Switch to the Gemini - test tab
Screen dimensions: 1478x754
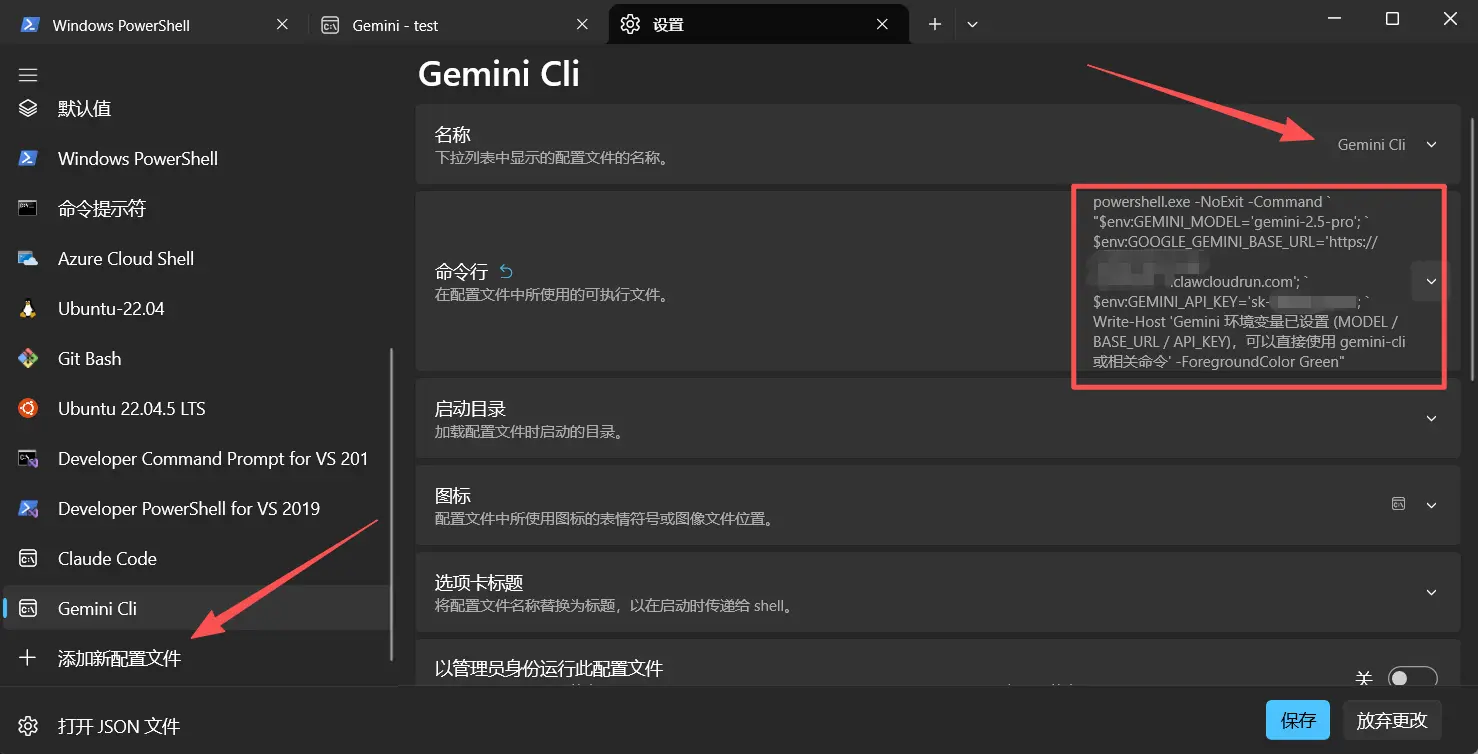pos(395,25)
